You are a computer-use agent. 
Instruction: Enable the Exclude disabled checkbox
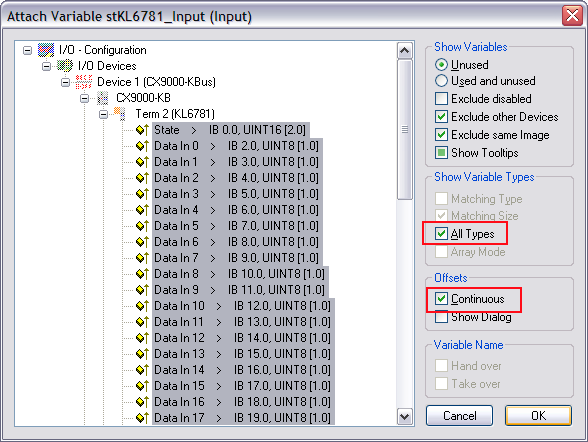(441, 99)
